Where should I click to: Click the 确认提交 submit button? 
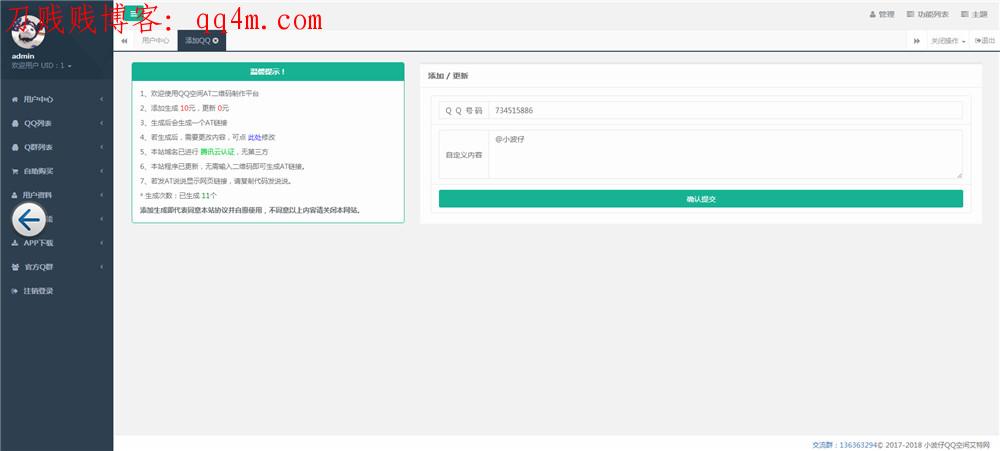coord(700,199)
